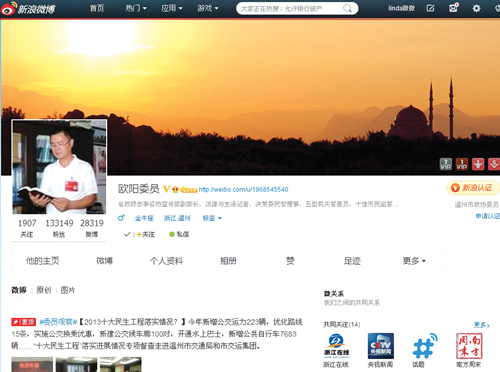Open the 个人资料 tab
Viewport: 500px width, 372px height.
(x=166, y=261)
